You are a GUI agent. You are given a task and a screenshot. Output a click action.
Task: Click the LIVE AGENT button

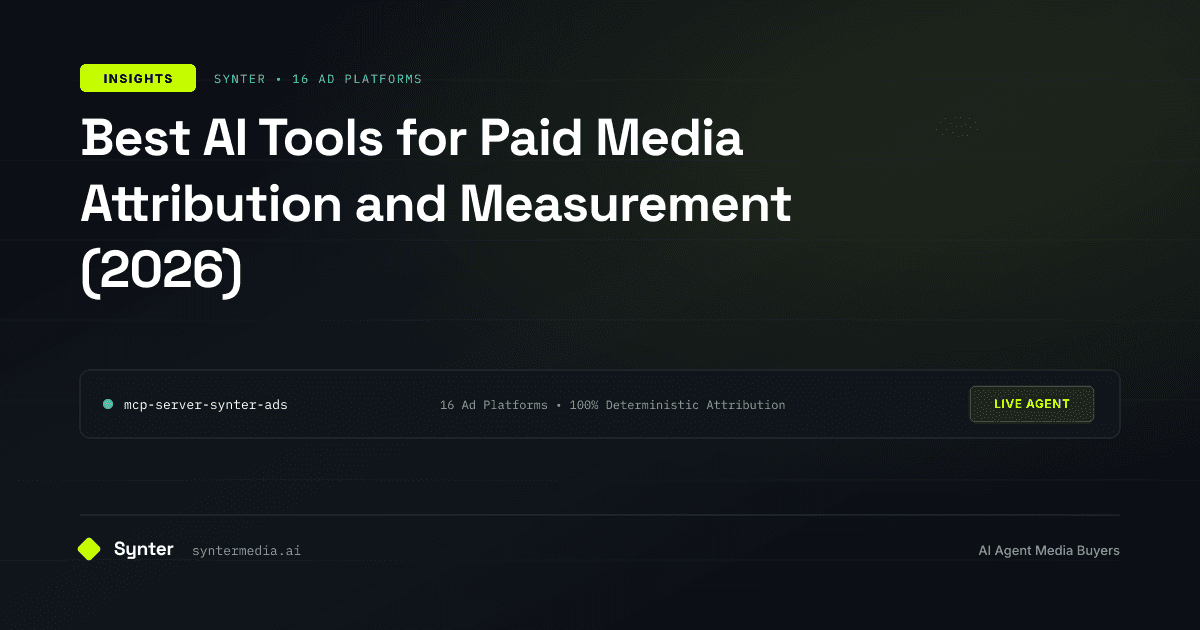pyautogui.click(x=1032, y=404)
